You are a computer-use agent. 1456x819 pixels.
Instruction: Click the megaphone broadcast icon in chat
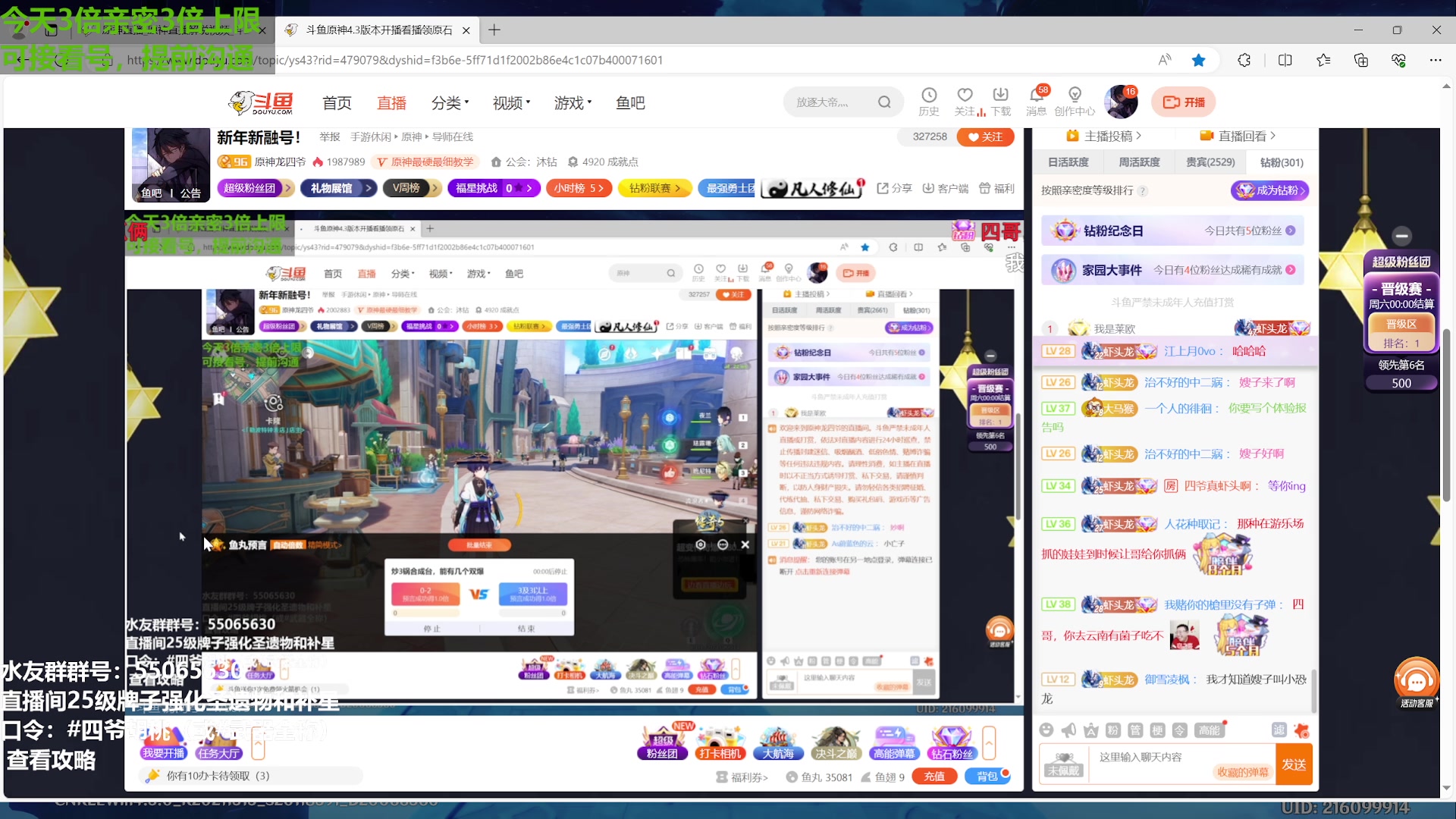[x=1068, y=730]
